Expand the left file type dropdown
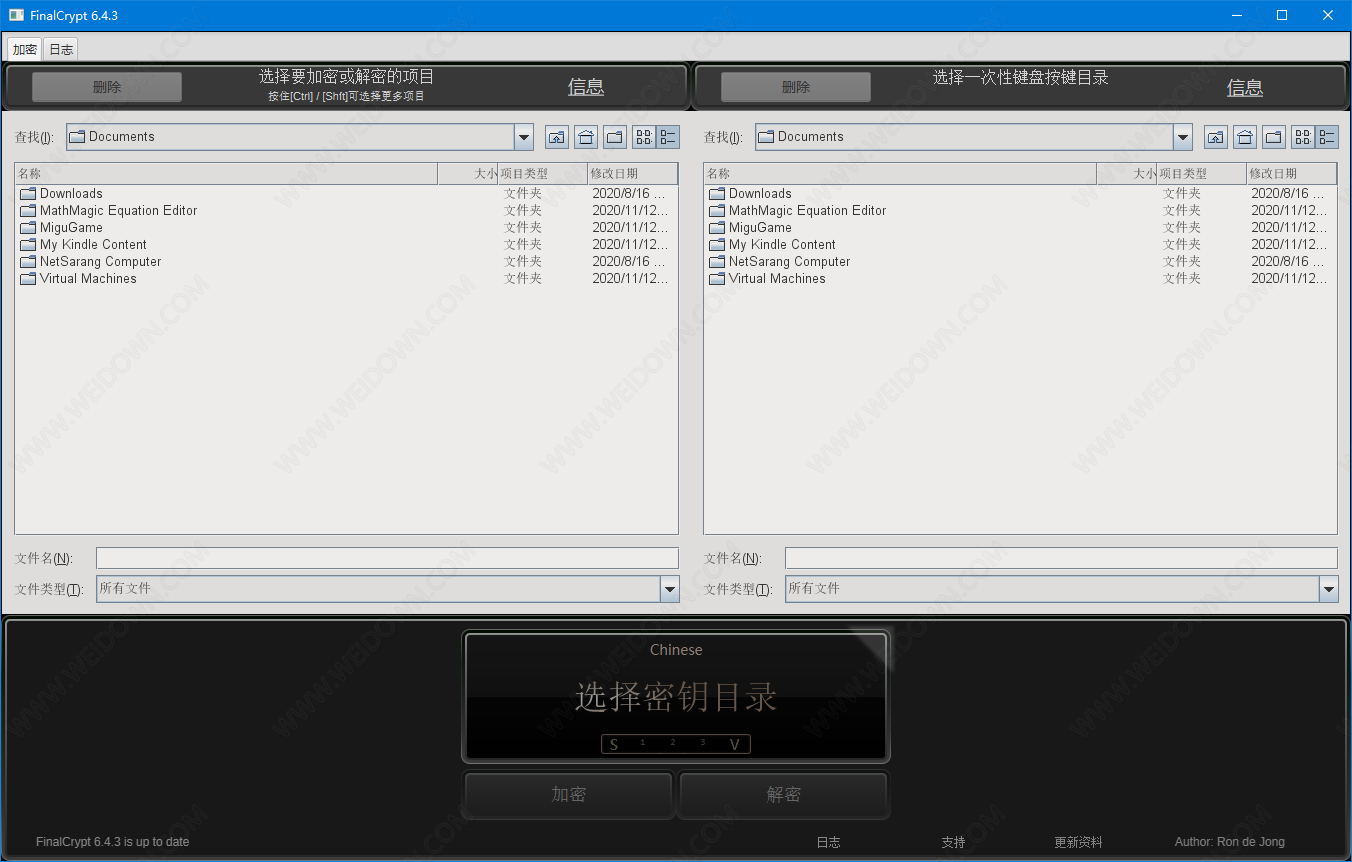The height and width of the screenshot is (862, 1352). [670, 589]
